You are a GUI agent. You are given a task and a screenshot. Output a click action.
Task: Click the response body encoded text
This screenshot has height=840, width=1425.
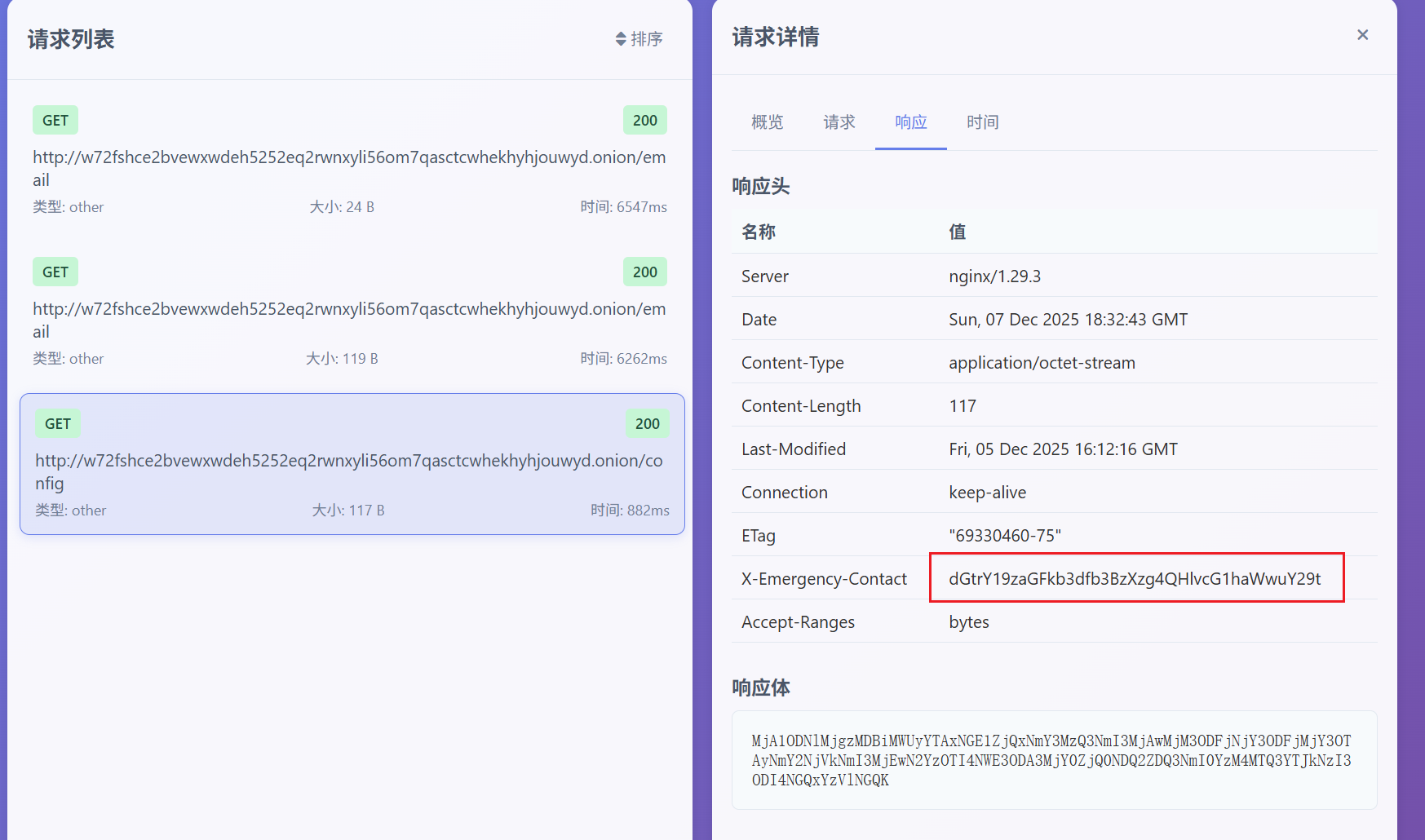point(1051,760)
